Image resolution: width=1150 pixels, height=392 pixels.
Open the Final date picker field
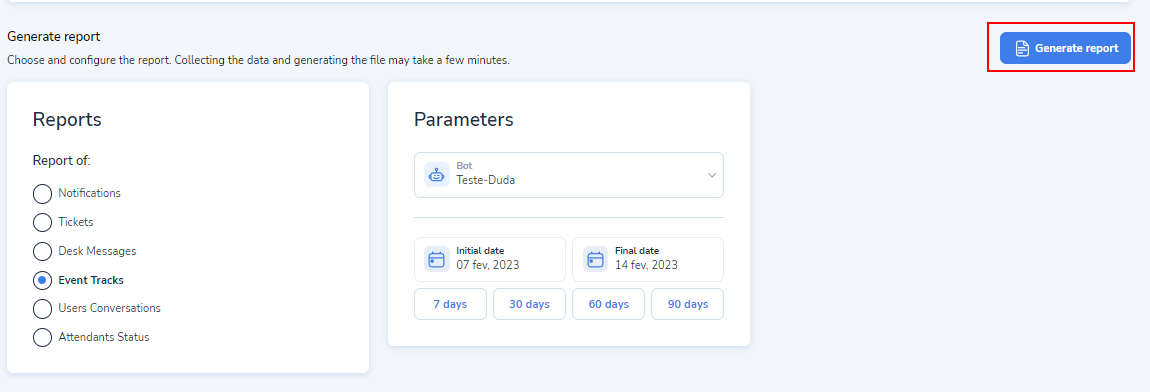coord(648,259)
